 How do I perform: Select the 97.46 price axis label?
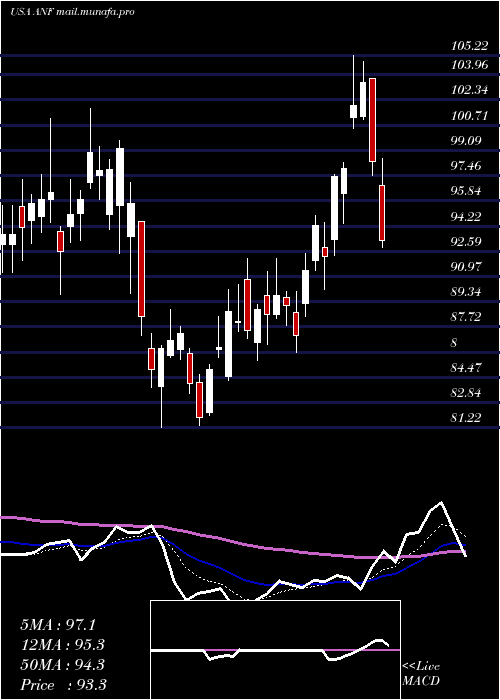[466, 166]
